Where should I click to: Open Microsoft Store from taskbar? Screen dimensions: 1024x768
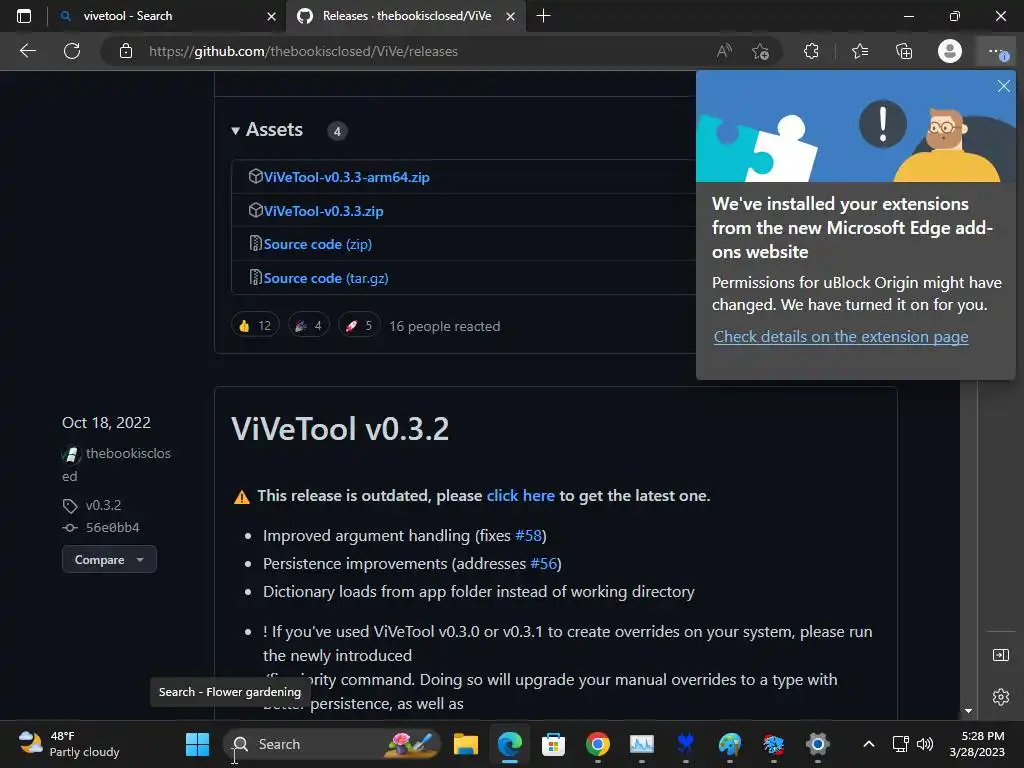coord(553,744)
